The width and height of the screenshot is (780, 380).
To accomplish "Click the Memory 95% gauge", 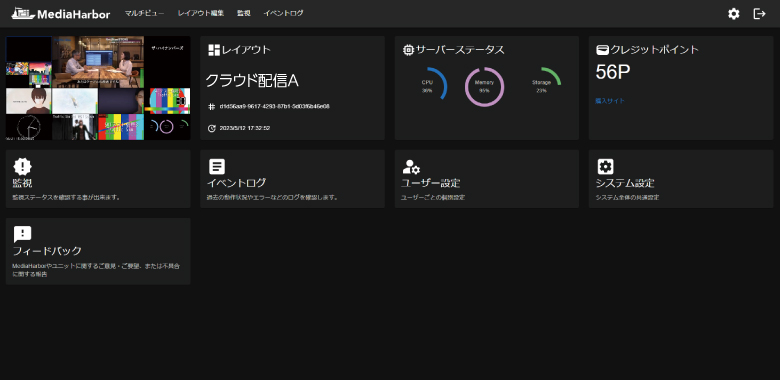I will coord(485,87).
